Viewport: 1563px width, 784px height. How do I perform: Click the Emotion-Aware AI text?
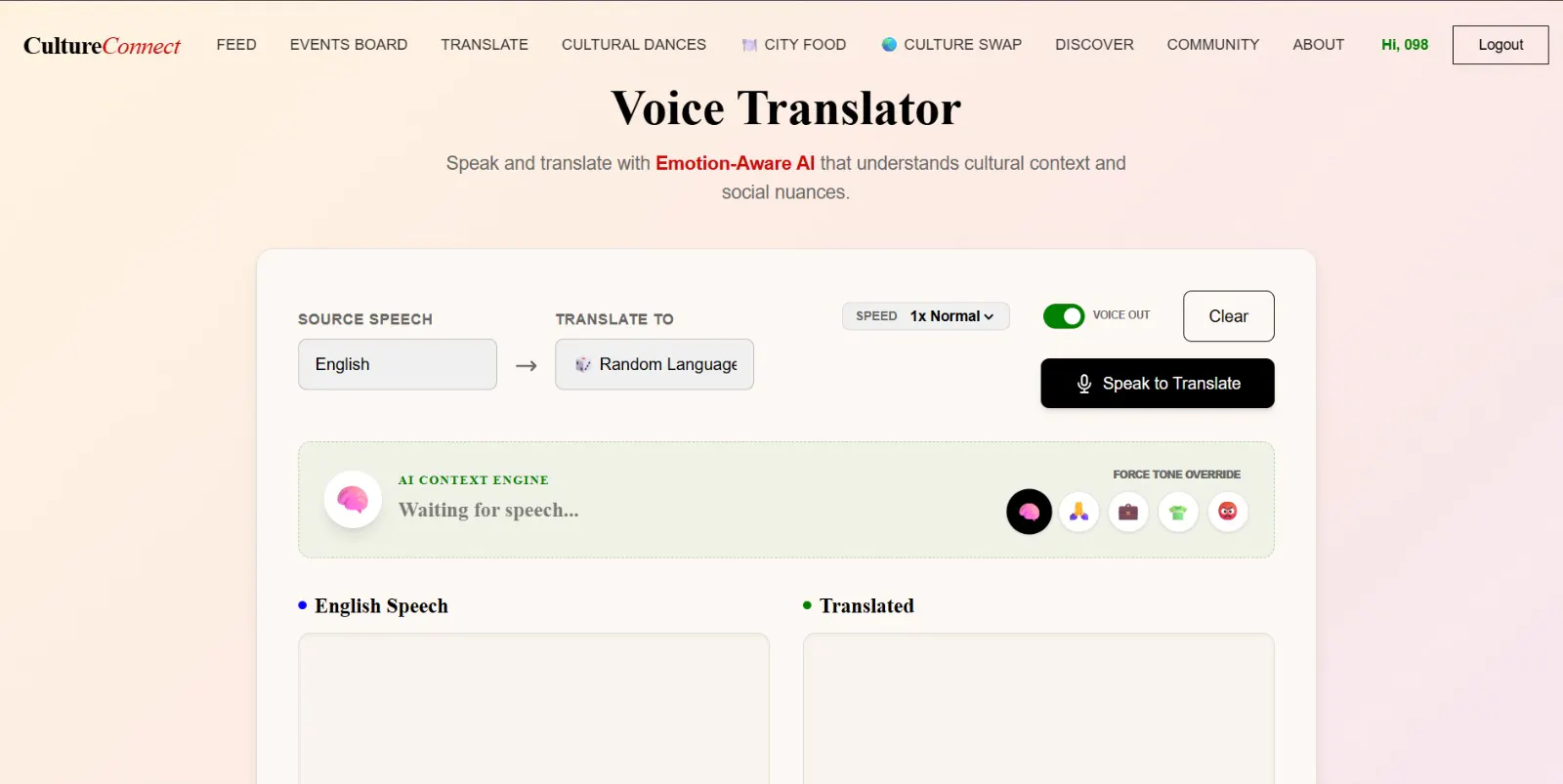point(735,163)
